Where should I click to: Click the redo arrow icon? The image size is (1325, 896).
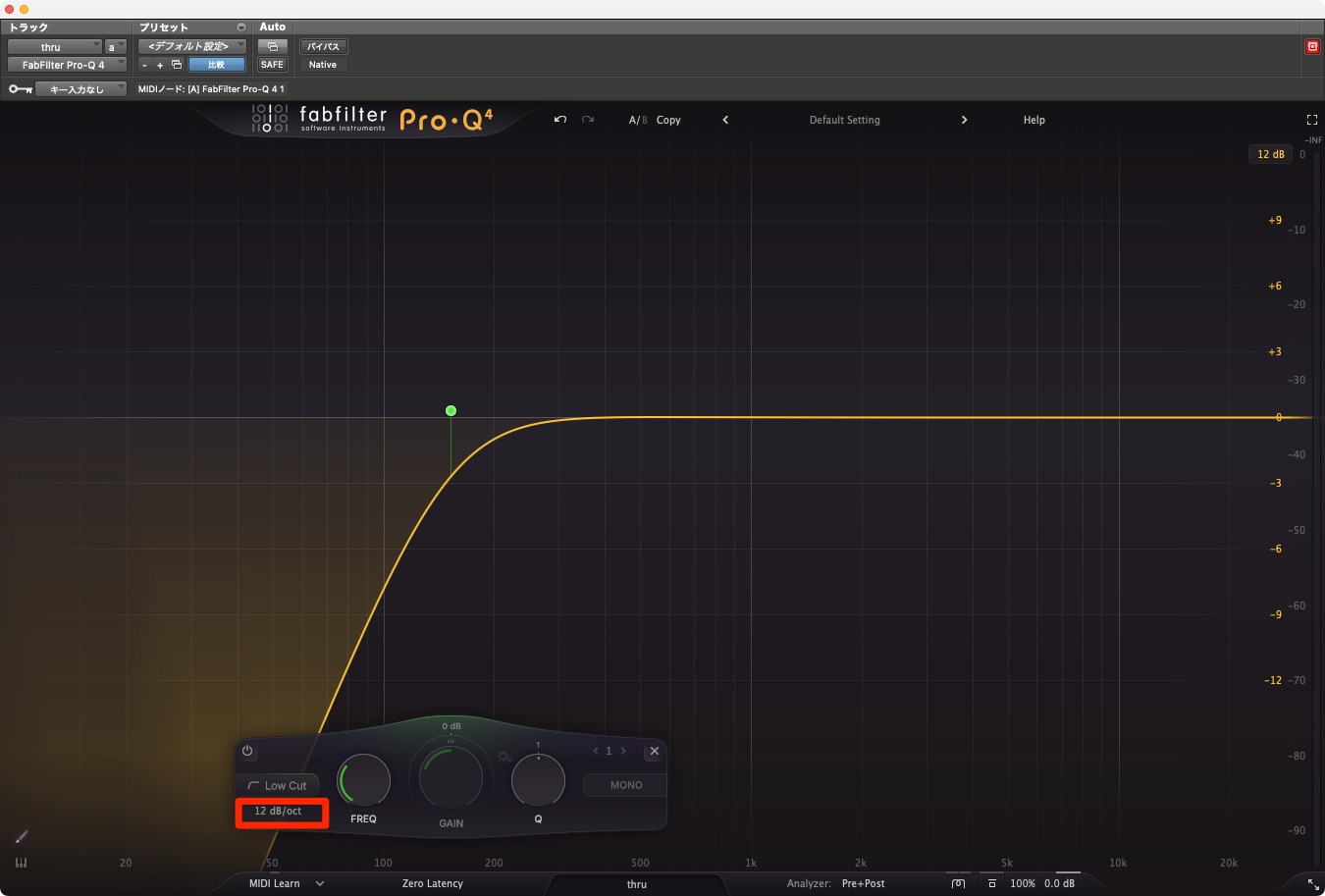[588, 120]
